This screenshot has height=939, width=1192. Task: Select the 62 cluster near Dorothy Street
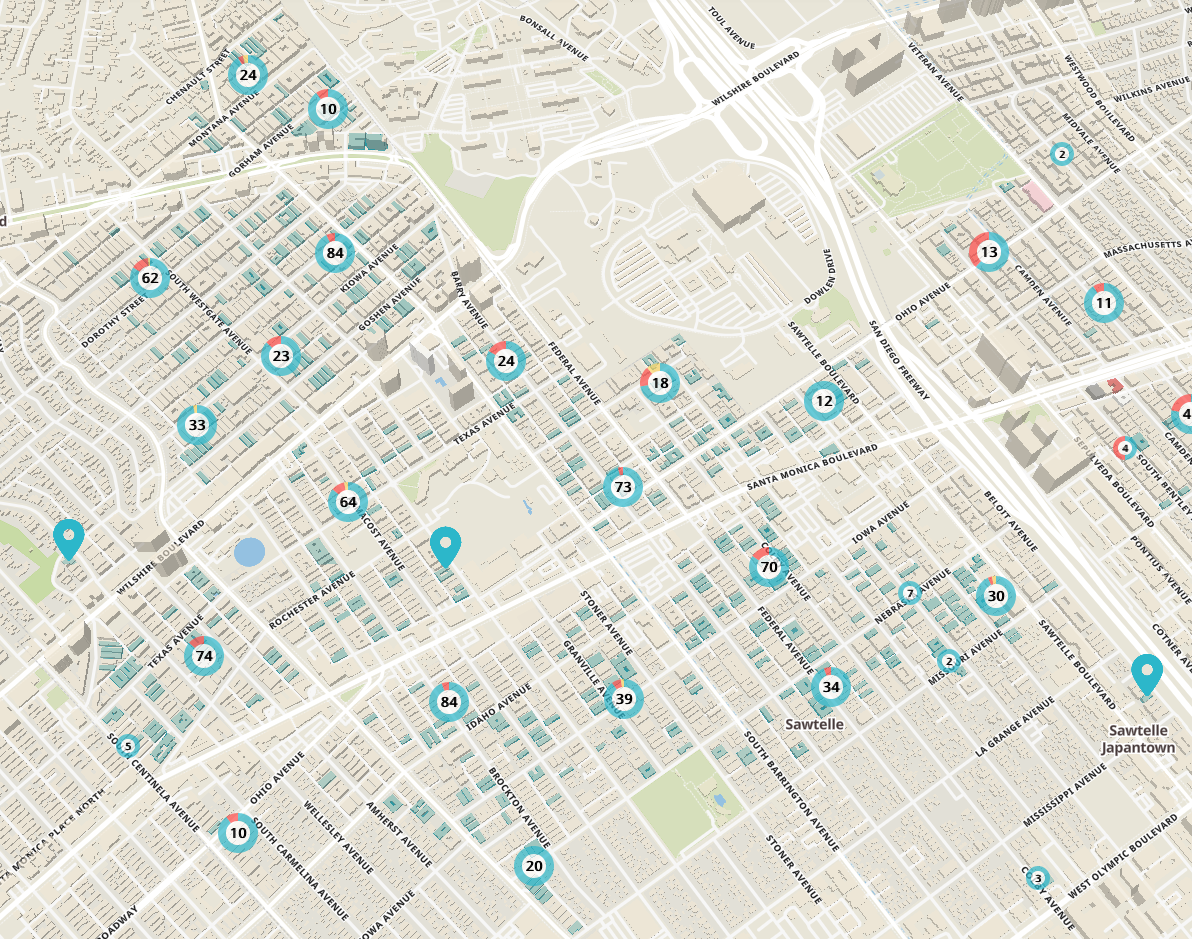click(x=148, y=278)
